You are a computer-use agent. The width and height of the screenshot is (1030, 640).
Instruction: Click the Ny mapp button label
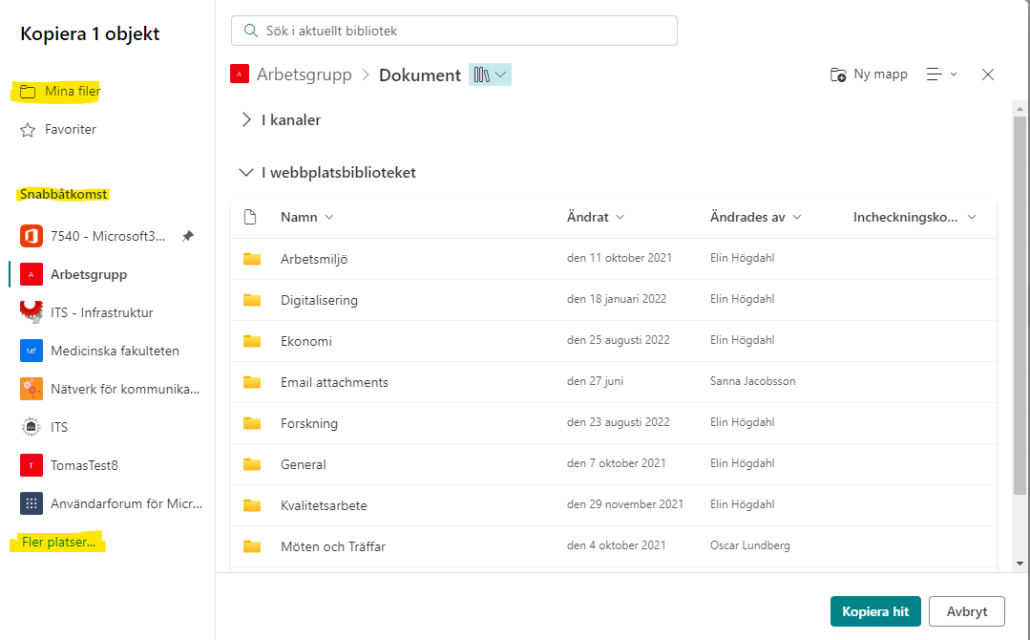880,74
